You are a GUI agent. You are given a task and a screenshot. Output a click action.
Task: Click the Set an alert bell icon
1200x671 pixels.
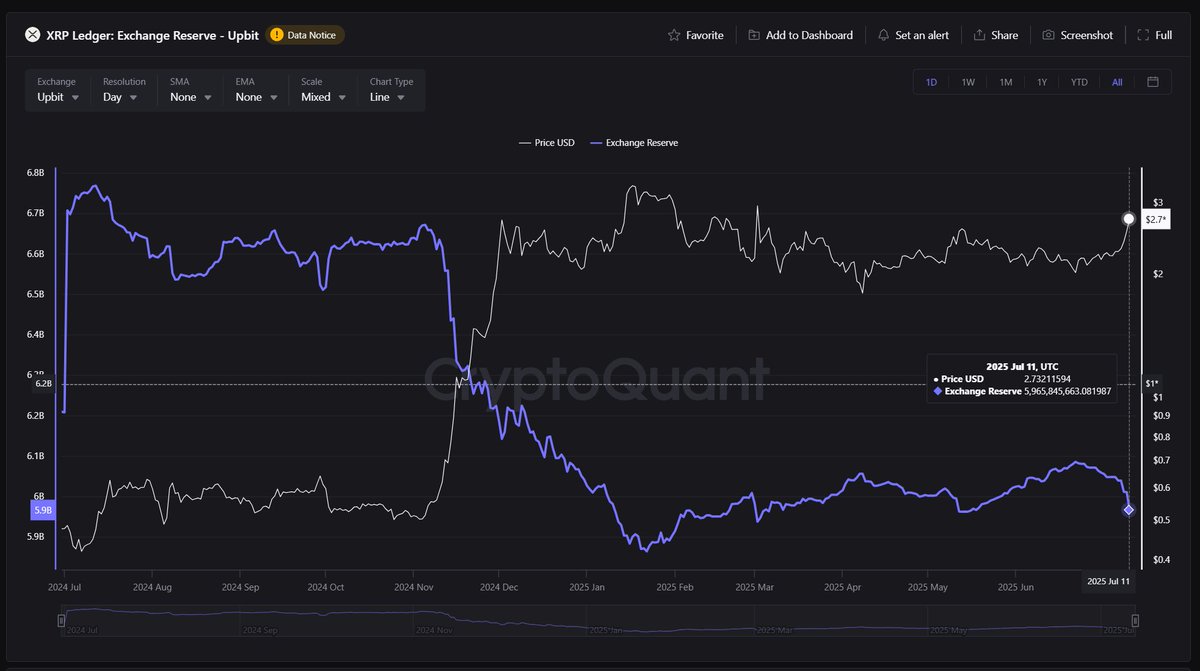click(883, 35)
